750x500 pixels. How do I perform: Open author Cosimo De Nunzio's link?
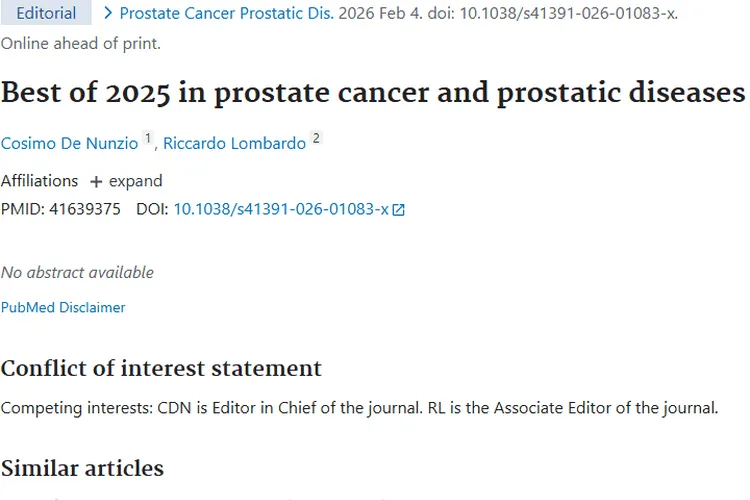pos(69,143)
